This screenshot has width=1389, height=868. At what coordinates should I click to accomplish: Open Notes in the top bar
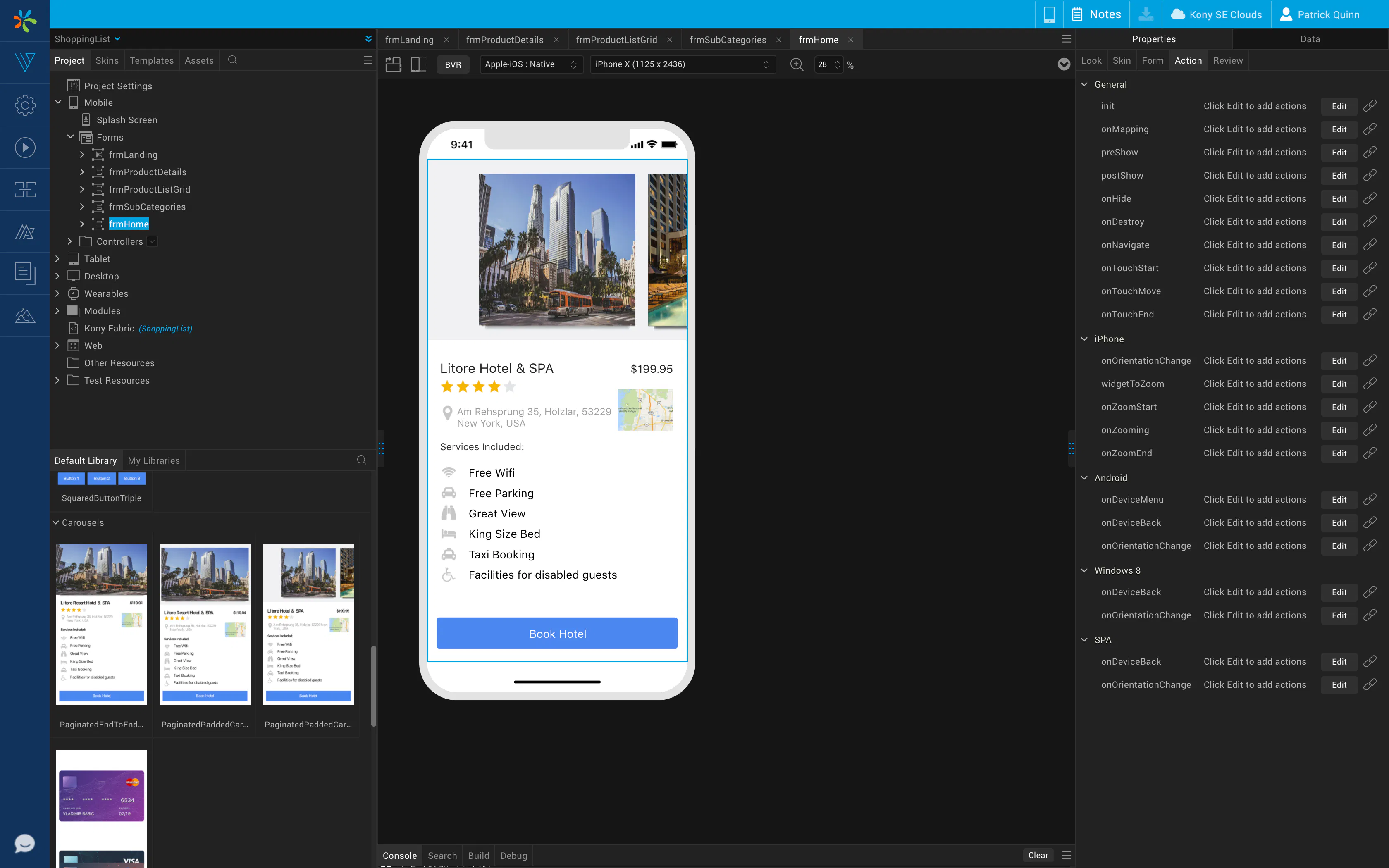point(1097,14)
